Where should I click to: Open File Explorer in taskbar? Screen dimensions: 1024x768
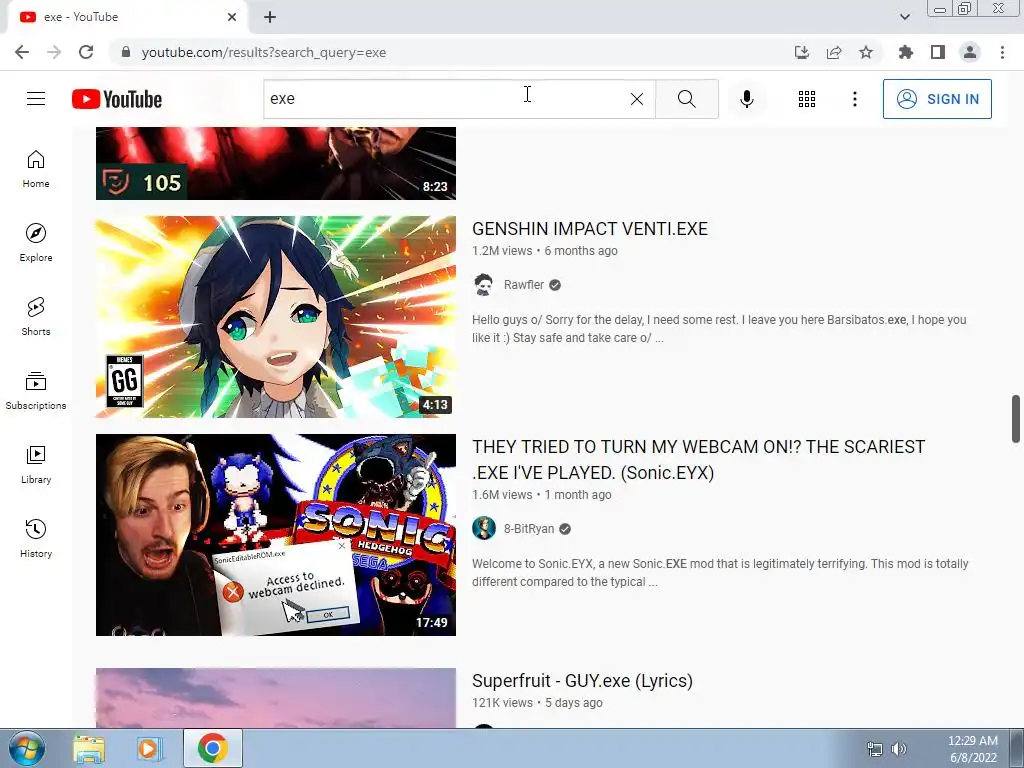[89, 748]
